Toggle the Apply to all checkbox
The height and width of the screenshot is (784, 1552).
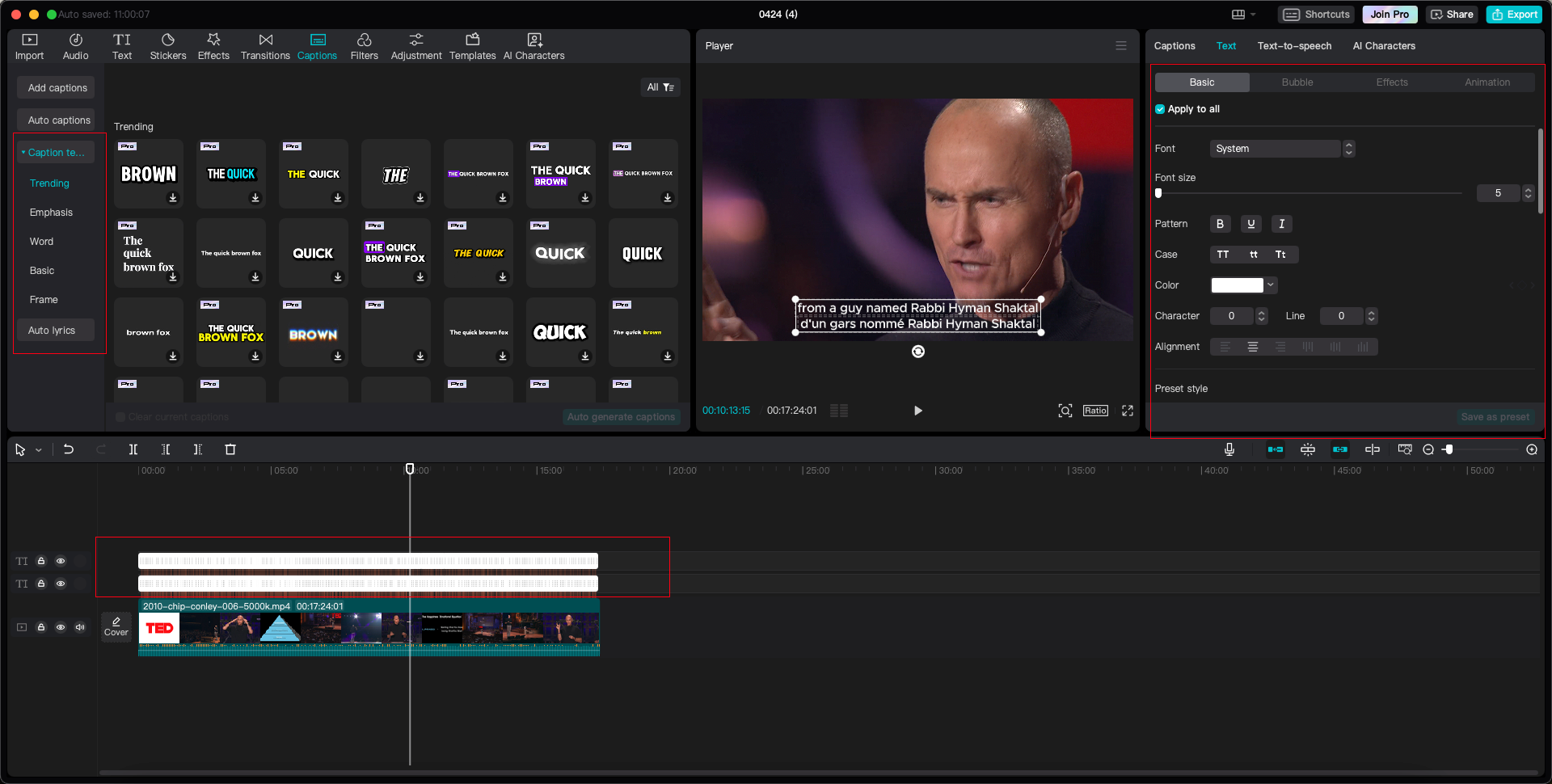tap(1160, 109)
